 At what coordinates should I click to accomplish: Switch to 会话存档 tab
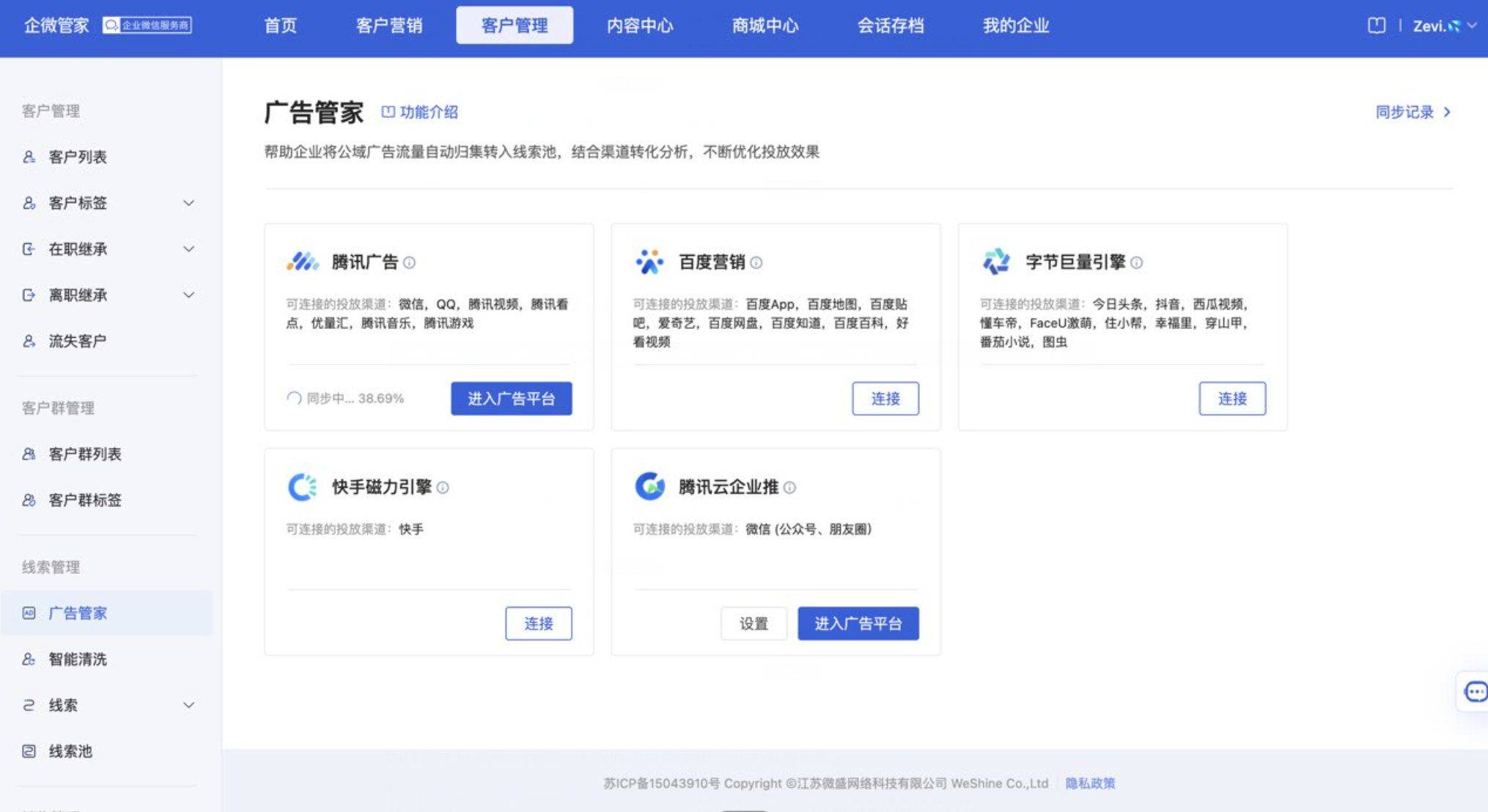coord(890,26)
